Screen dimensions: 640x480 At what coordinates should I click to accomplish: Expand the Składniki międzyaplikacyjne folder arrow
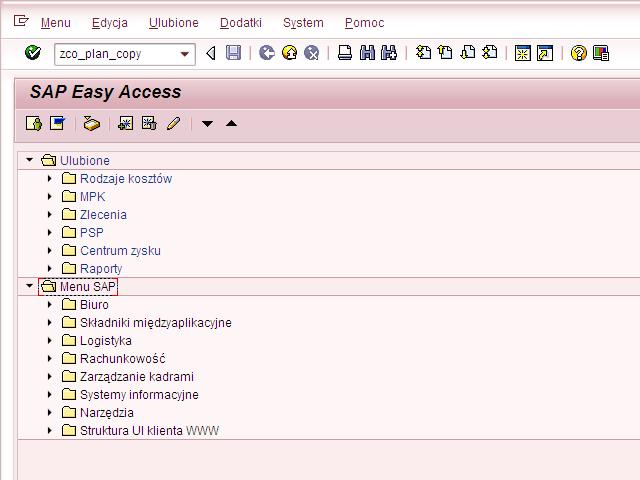[x=50, y=322]
